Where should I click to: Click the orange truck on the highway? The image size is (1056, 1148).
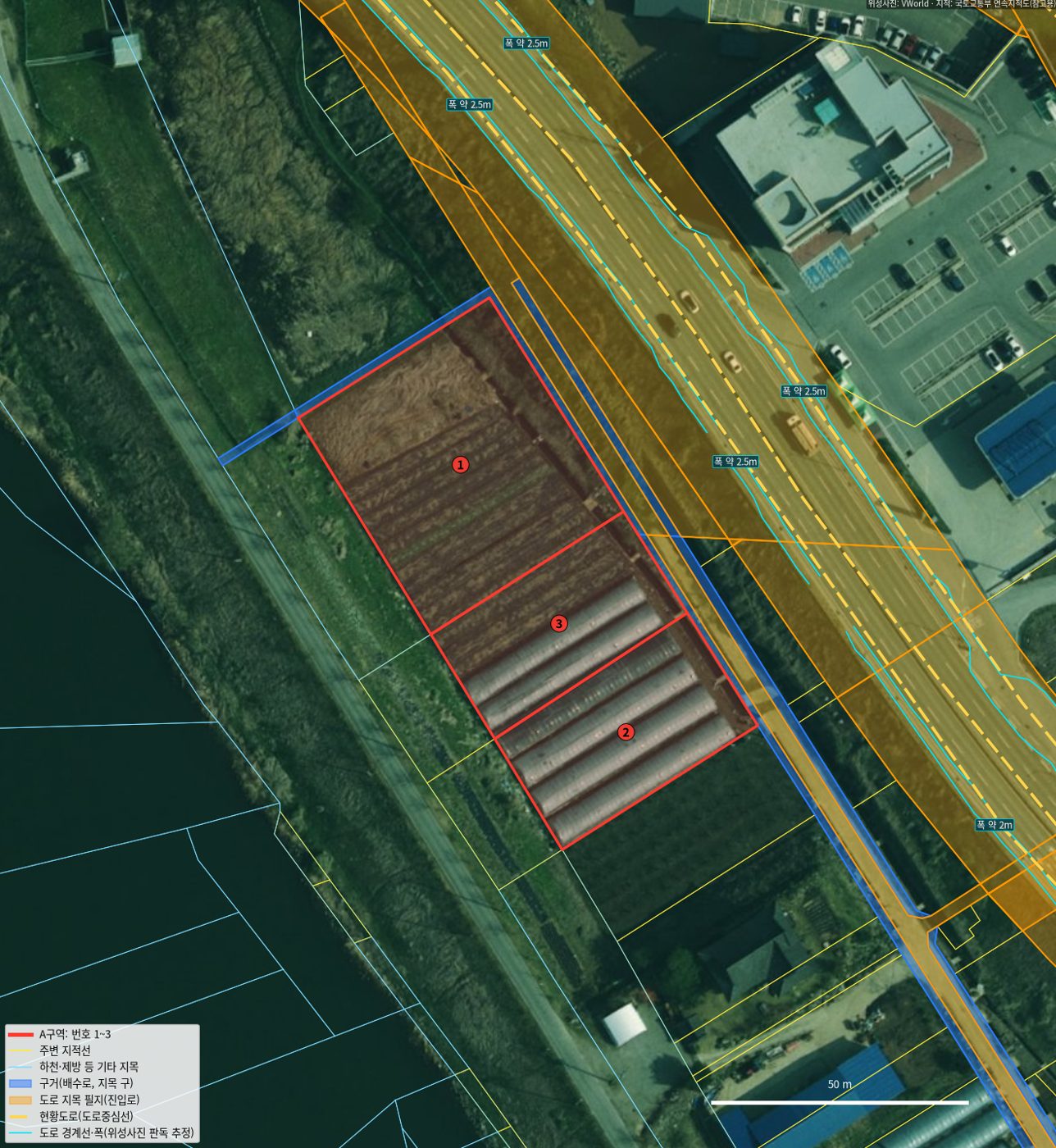802,434
